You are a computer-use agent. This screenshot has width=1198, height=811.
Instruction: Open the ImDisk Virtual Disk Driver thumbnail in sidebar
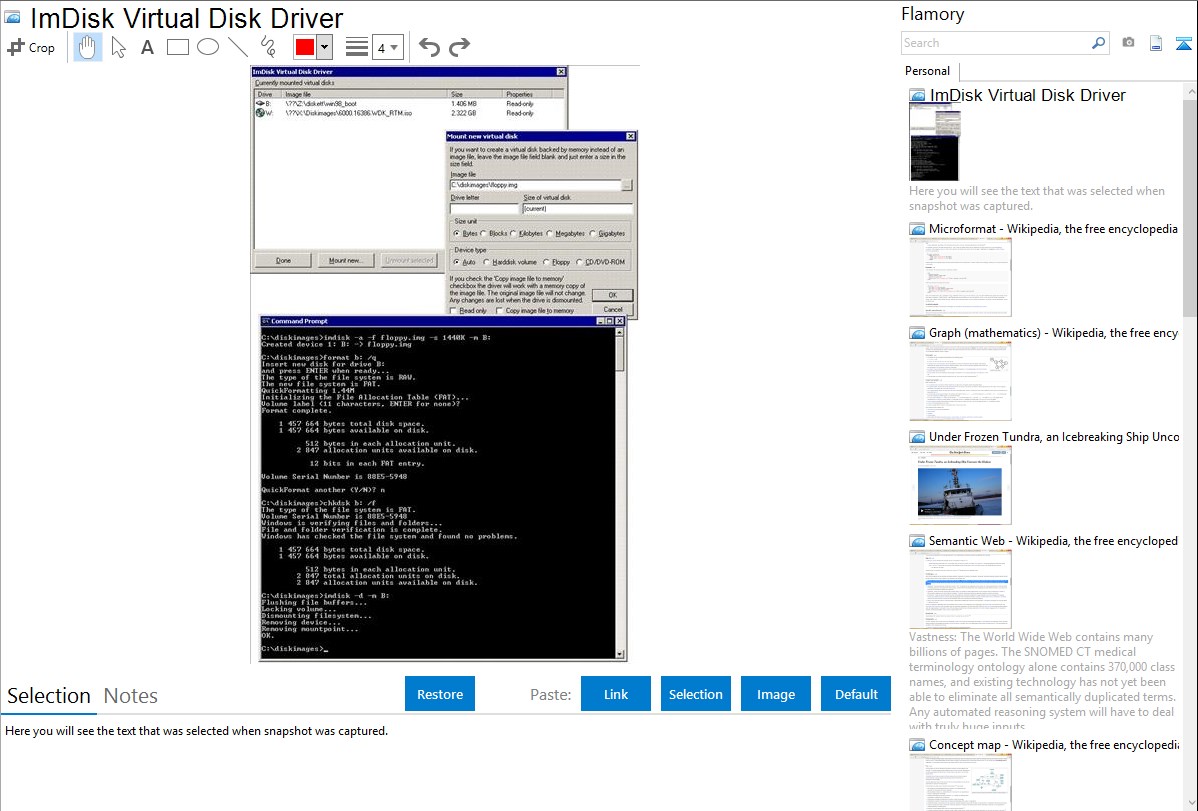[x=934, y=142]
